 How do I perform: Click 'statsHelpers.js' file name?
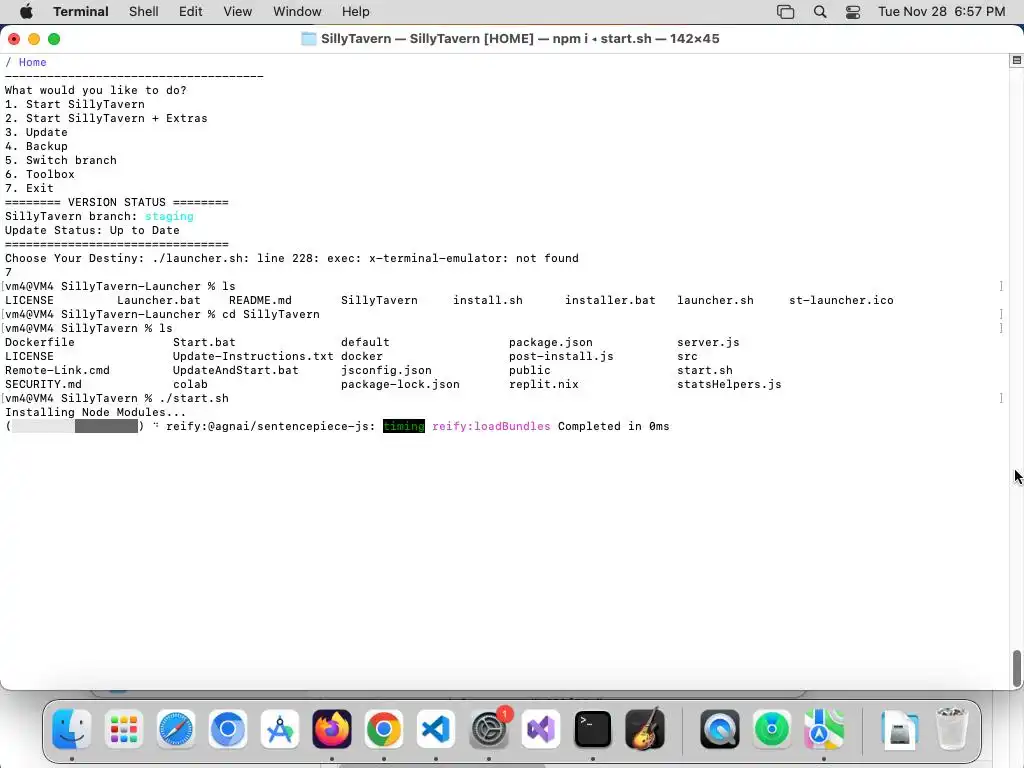tap(729, 385)
